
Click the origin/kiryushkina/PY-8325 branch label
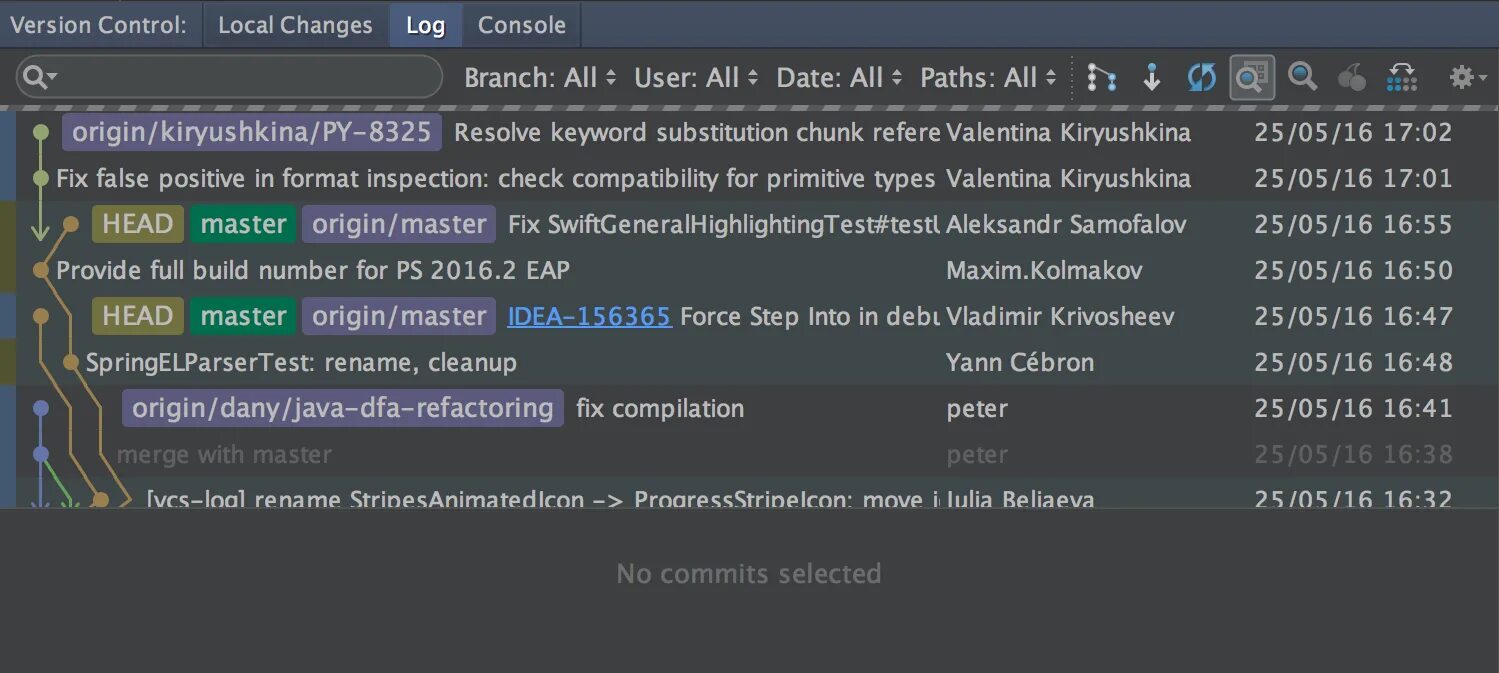(x=252, y=132)
